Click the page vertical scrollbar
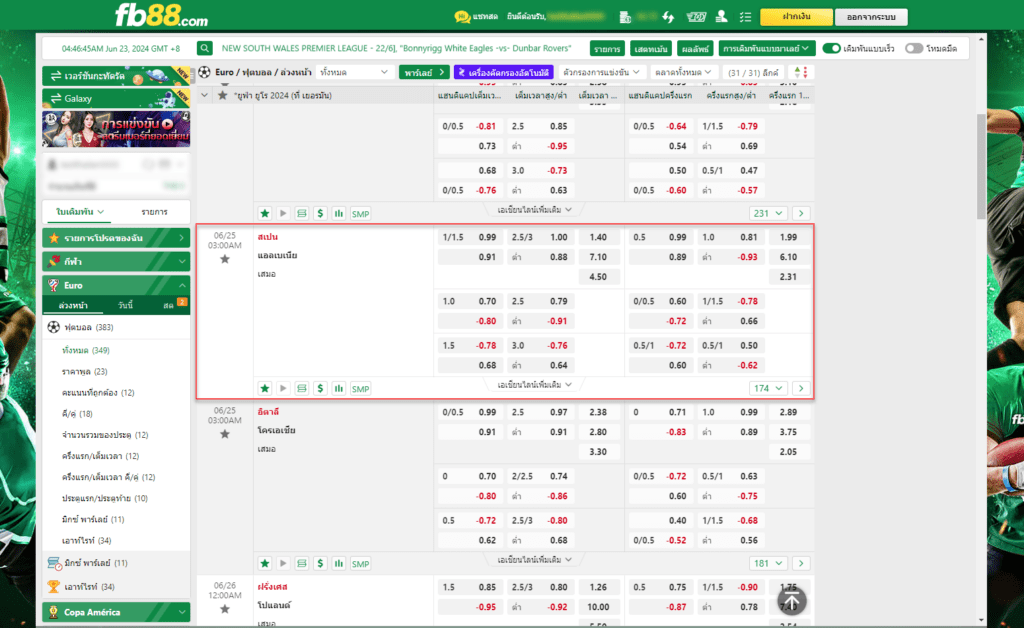The image size is (1024, 628). coord(982,166)
